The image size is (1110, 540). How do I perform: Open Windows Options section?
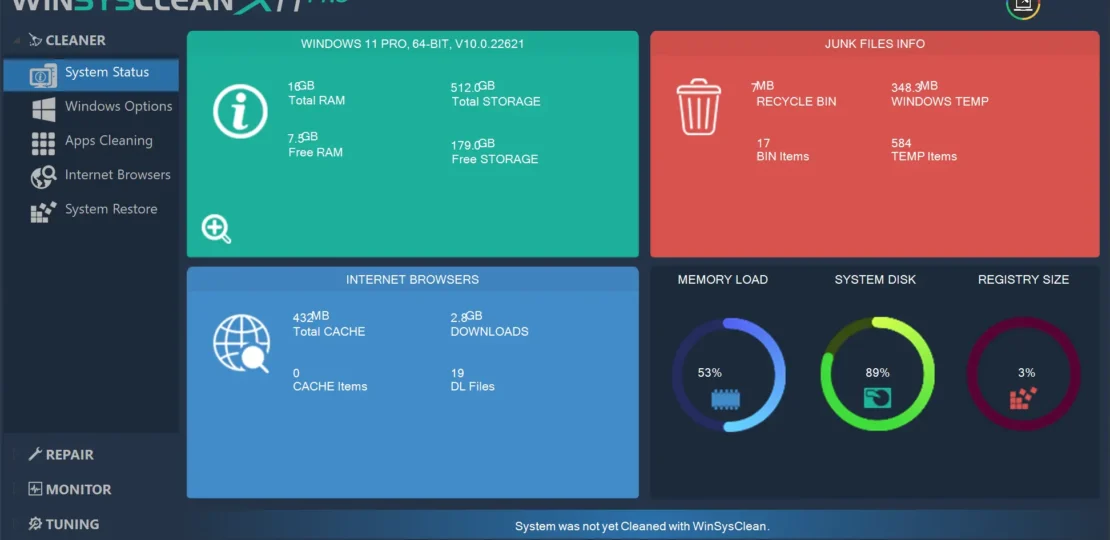118,107
